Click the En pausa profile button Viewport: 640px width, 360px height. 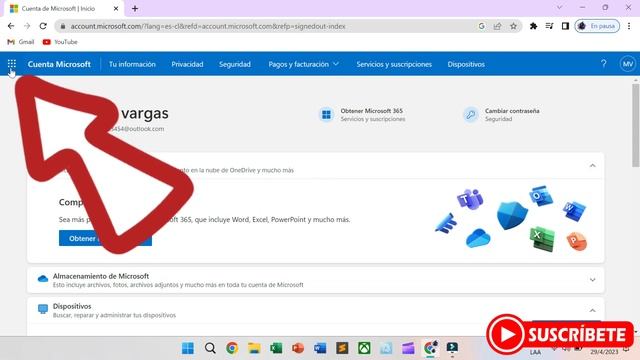point(597,26)
